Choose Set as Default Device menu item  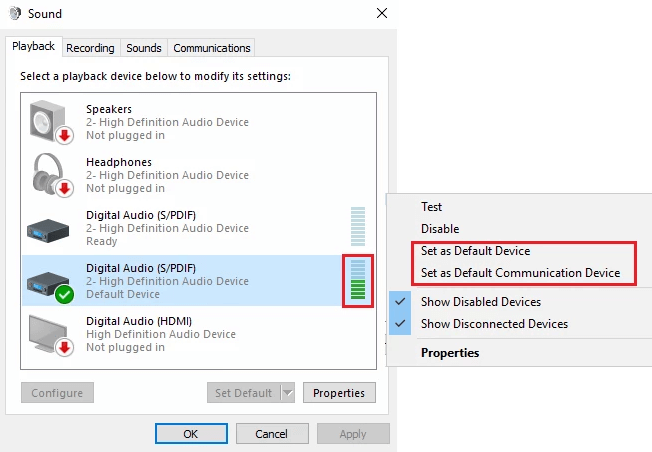pos(475,251)
